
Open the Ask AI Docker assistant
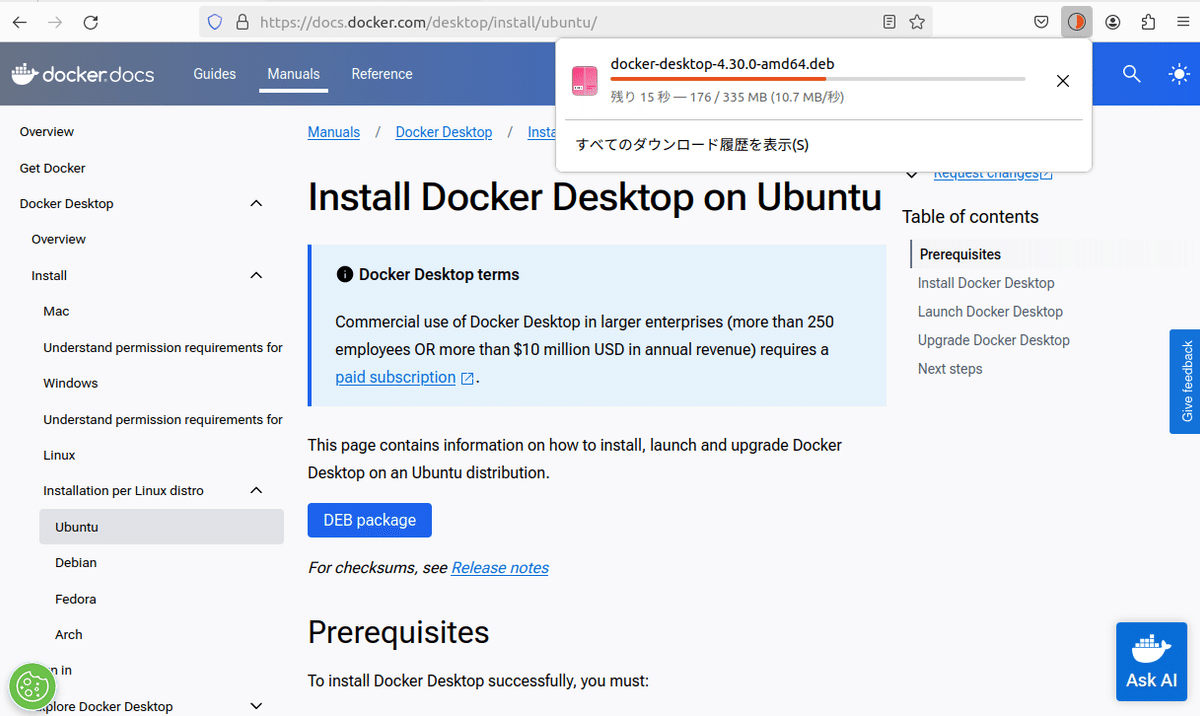(1151, 661)
